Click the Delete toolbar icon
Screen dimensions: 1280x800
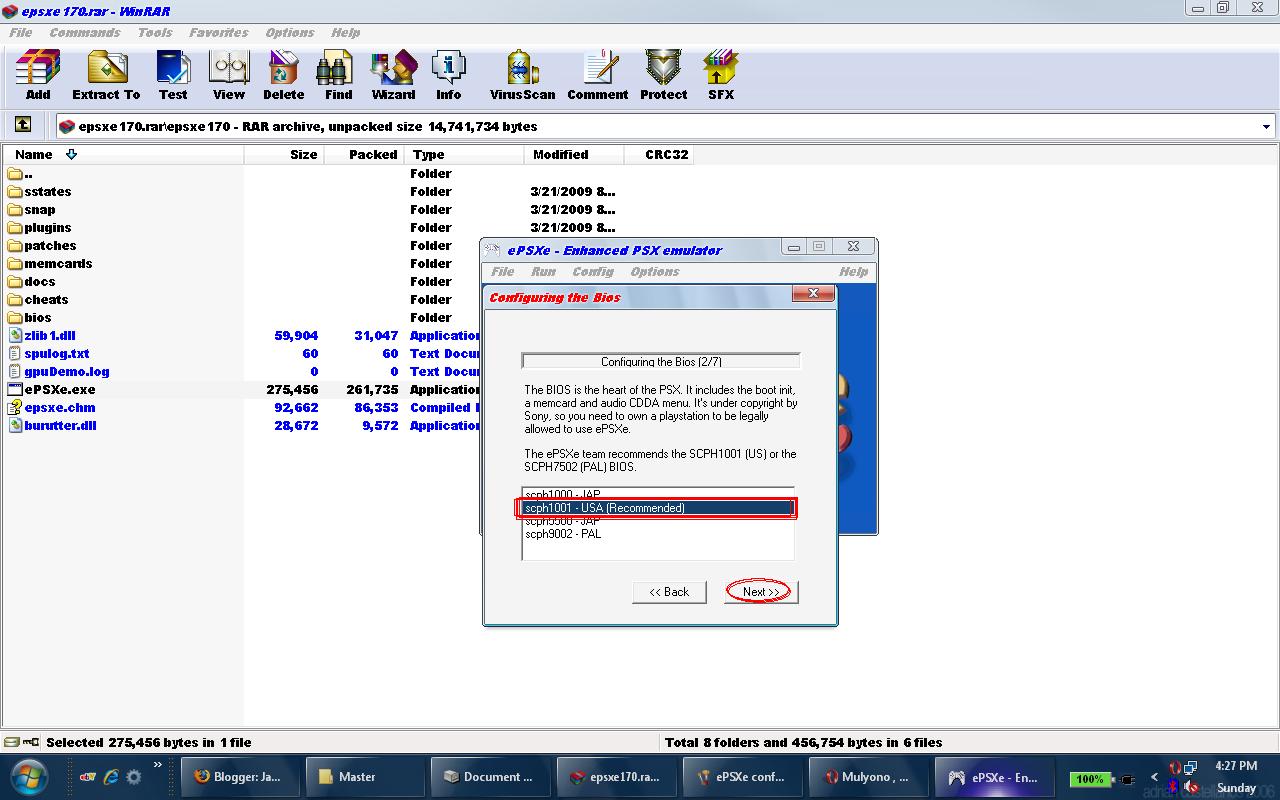[284, 76]
